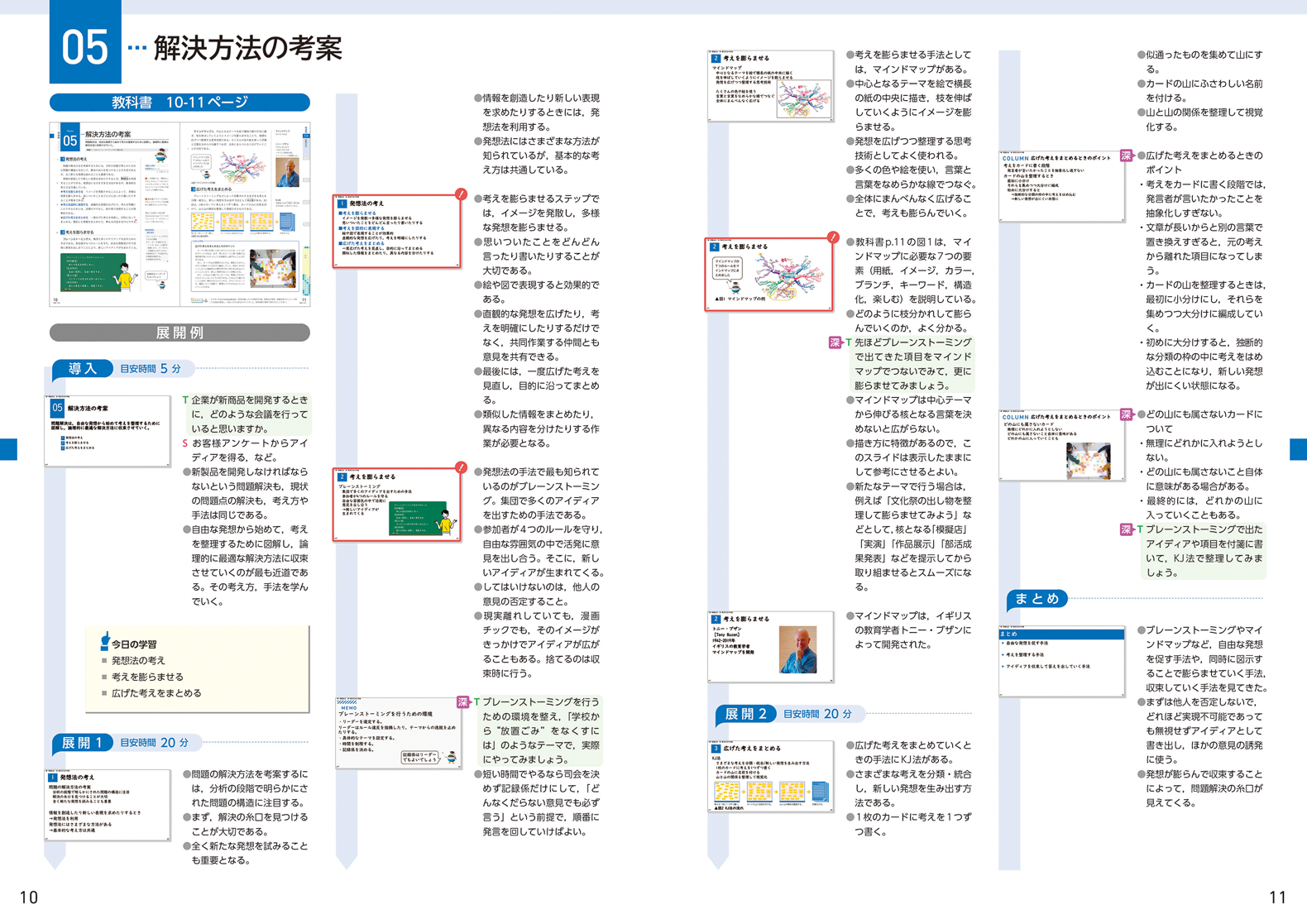
Task: Click the exclamation badge on the brainstorming slide
Action: (x=461, y=468)
